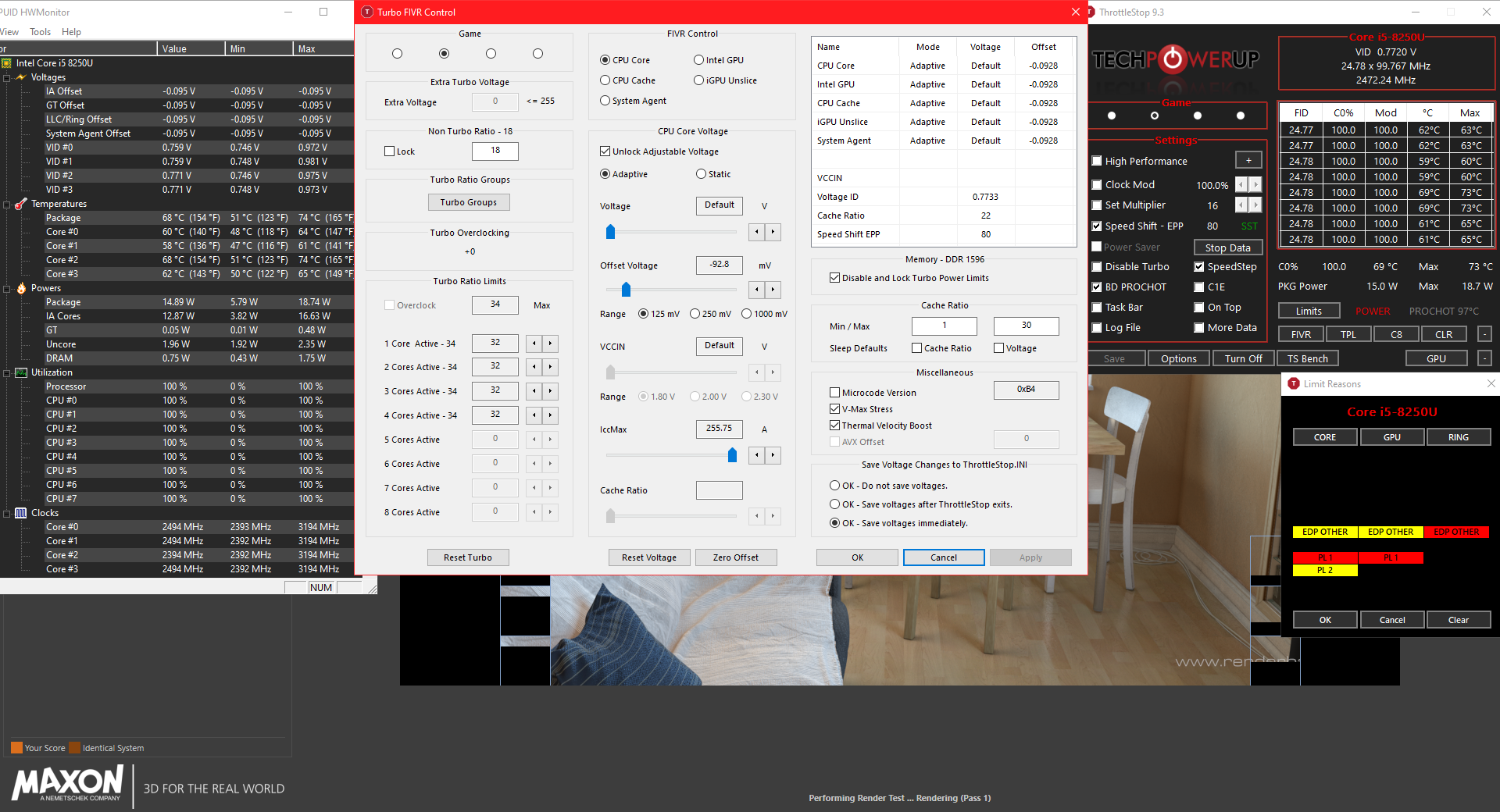Viewport: 1500px width, 812px height.
Task: Click the Powers flame icon in HWMonitor
Action: tap(21, 288)
